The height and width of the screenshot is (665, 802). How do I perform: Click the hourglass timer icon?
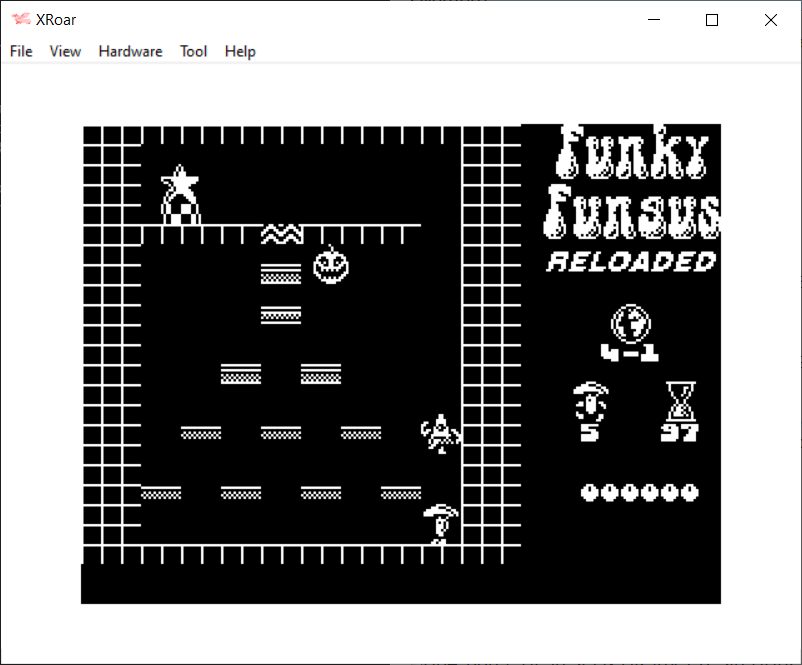pos(680,402)
